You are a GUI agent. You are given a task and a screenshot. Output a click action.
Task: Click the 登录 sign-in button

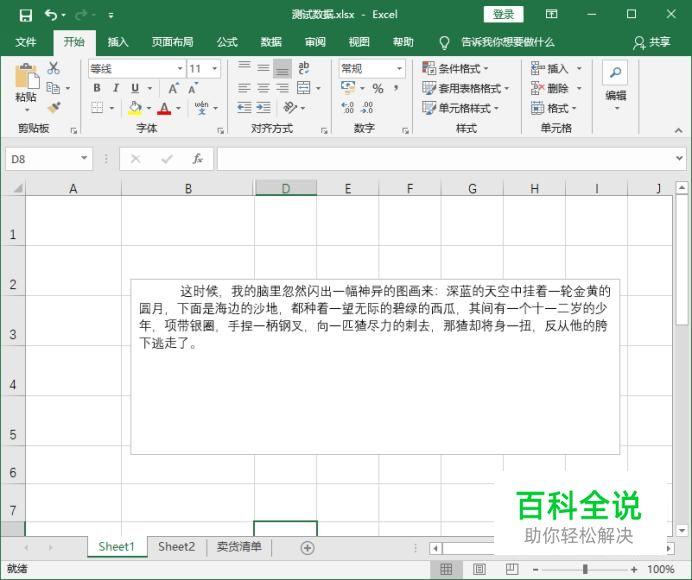pyautogui.click(x=504, y=15)
